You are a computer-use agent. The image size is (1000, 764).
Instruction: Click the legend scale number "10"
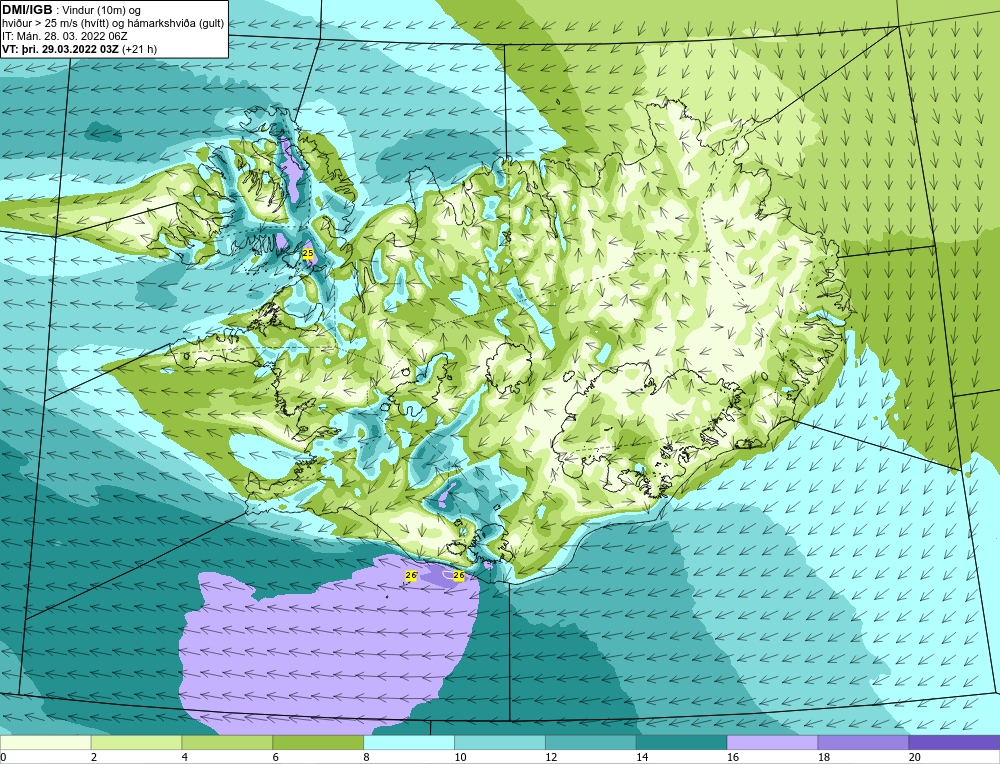click(x=460, y=757)
